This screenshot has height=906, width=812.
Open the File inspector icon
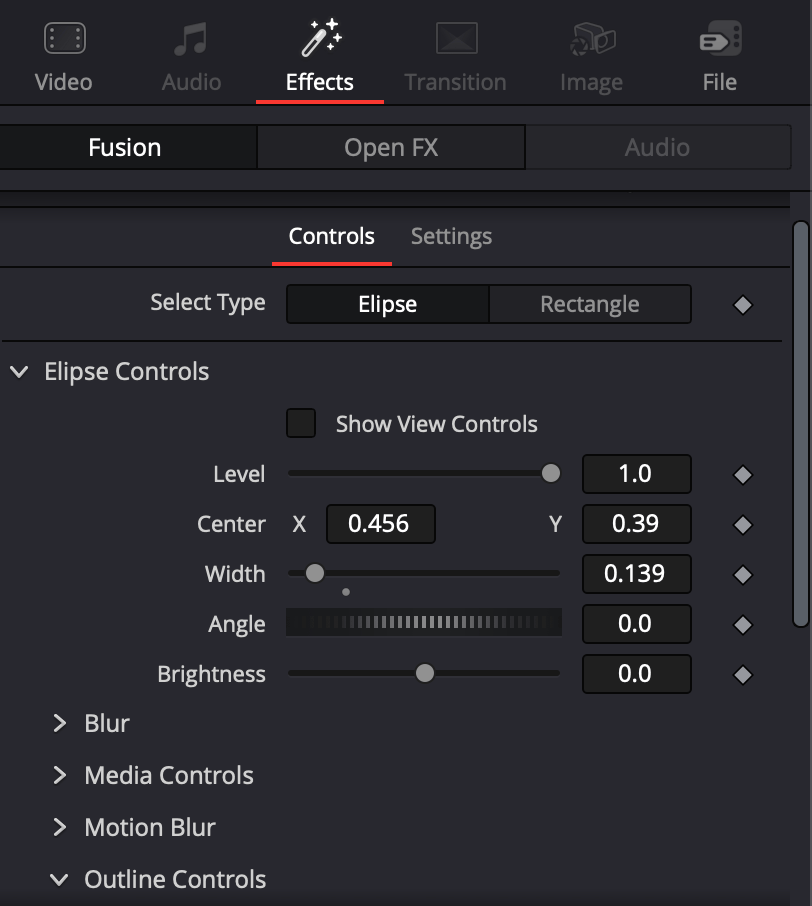tap(721, 38)
